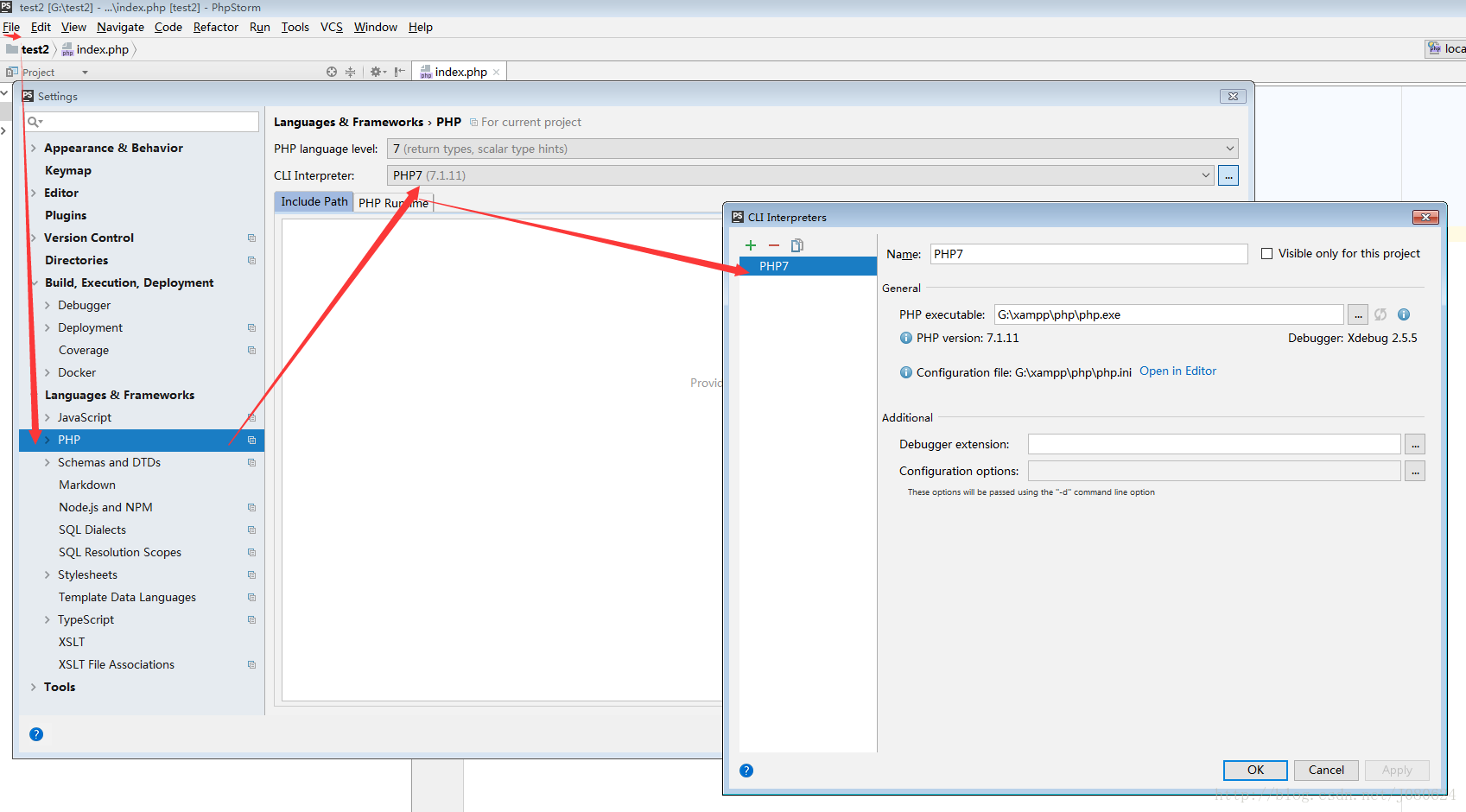Expand the Docker node
The height and width of the screenshot is (812, 1466).
[x=48, y=373]
